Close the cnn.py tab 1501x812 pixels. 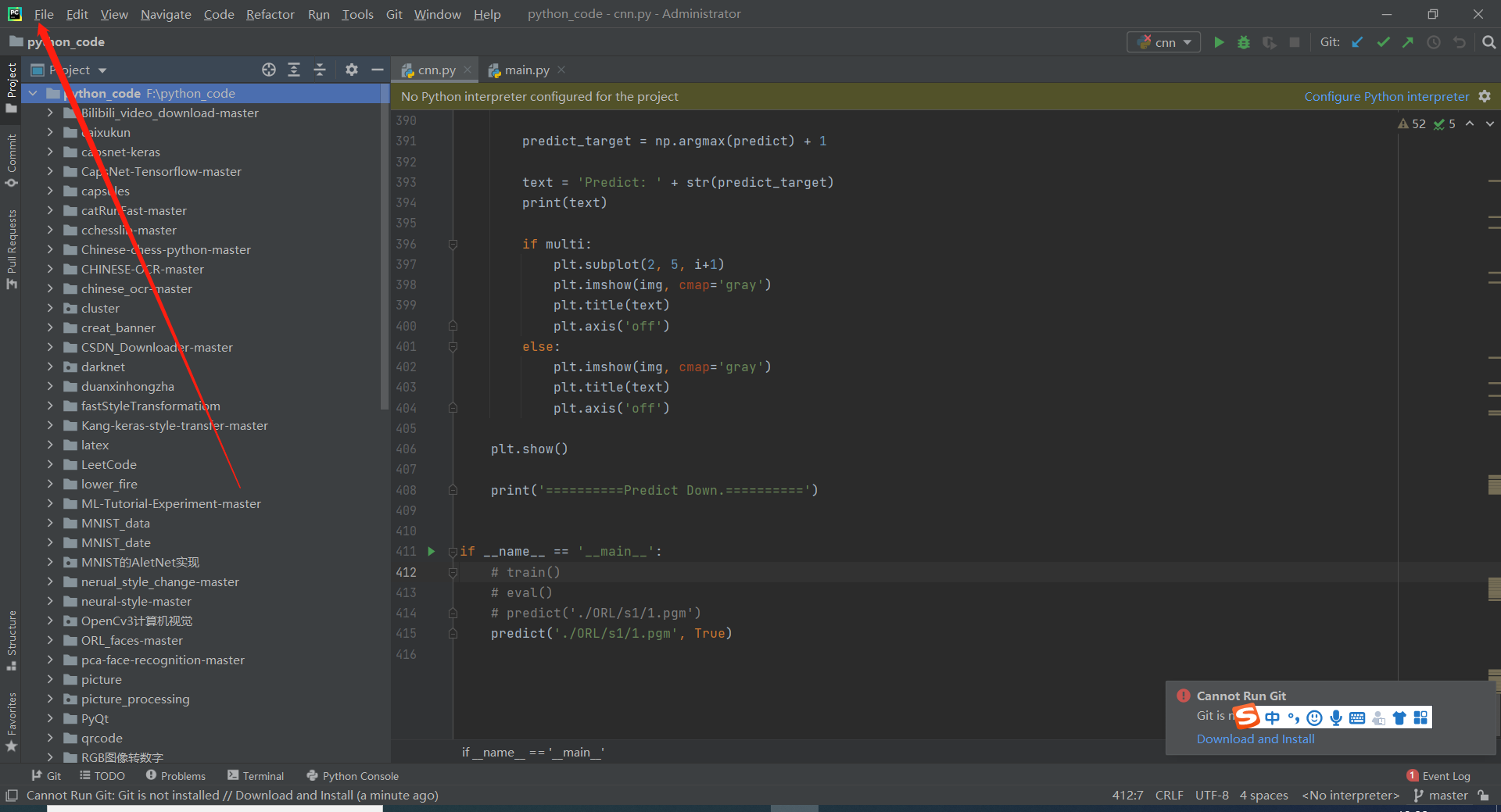(467, 70)
